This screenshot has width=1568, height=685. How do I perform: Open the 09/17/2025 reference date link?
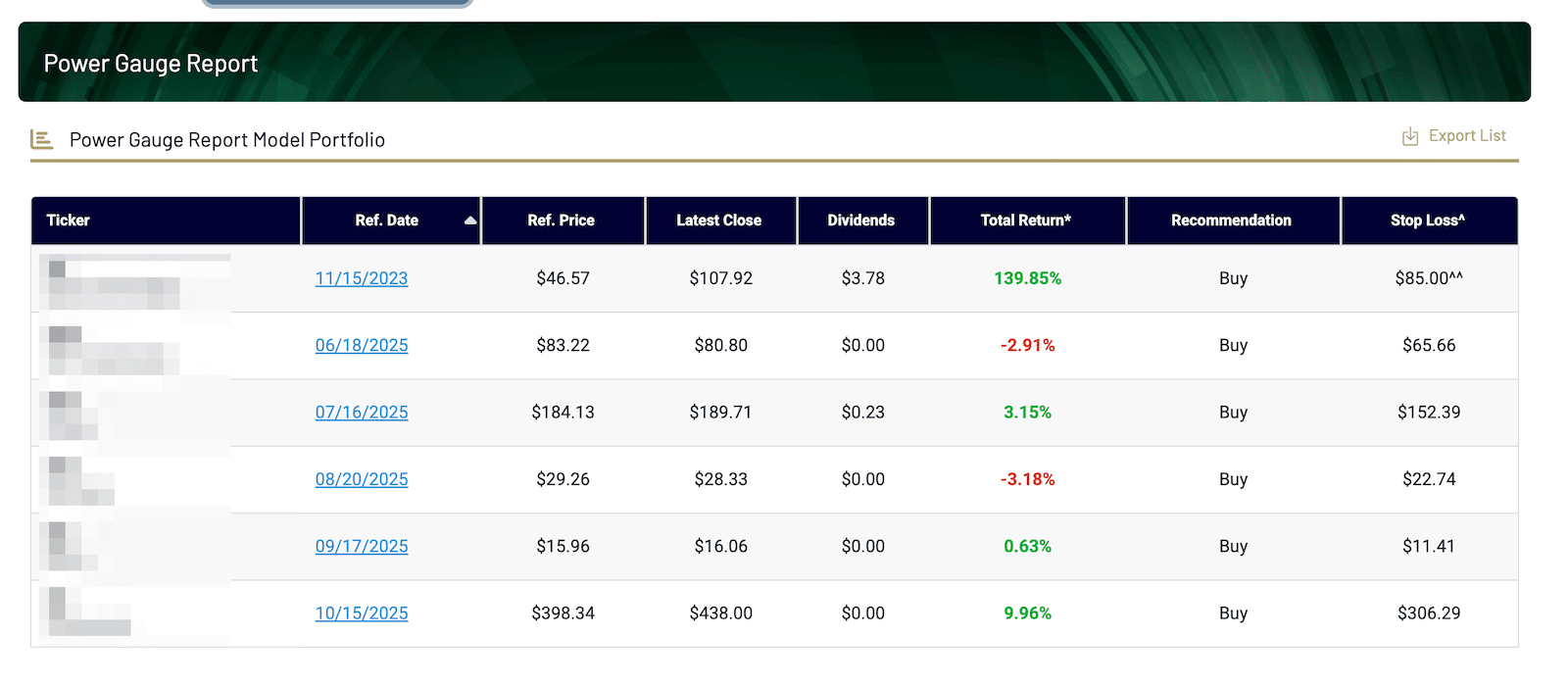pyautogui.click(x=362, y=546)
